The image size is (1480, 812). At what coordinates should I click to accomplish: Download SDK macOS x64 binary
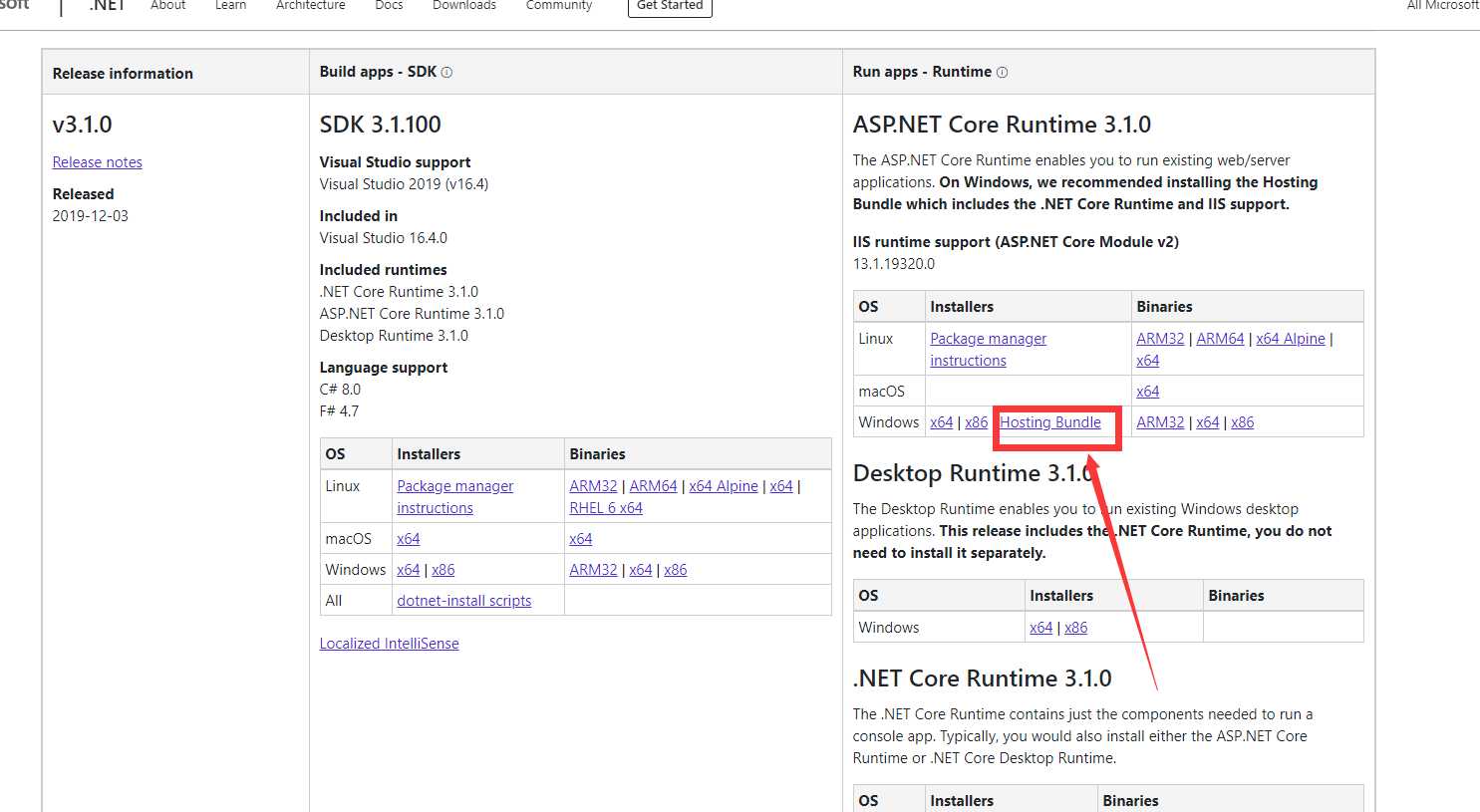(581, 539)
